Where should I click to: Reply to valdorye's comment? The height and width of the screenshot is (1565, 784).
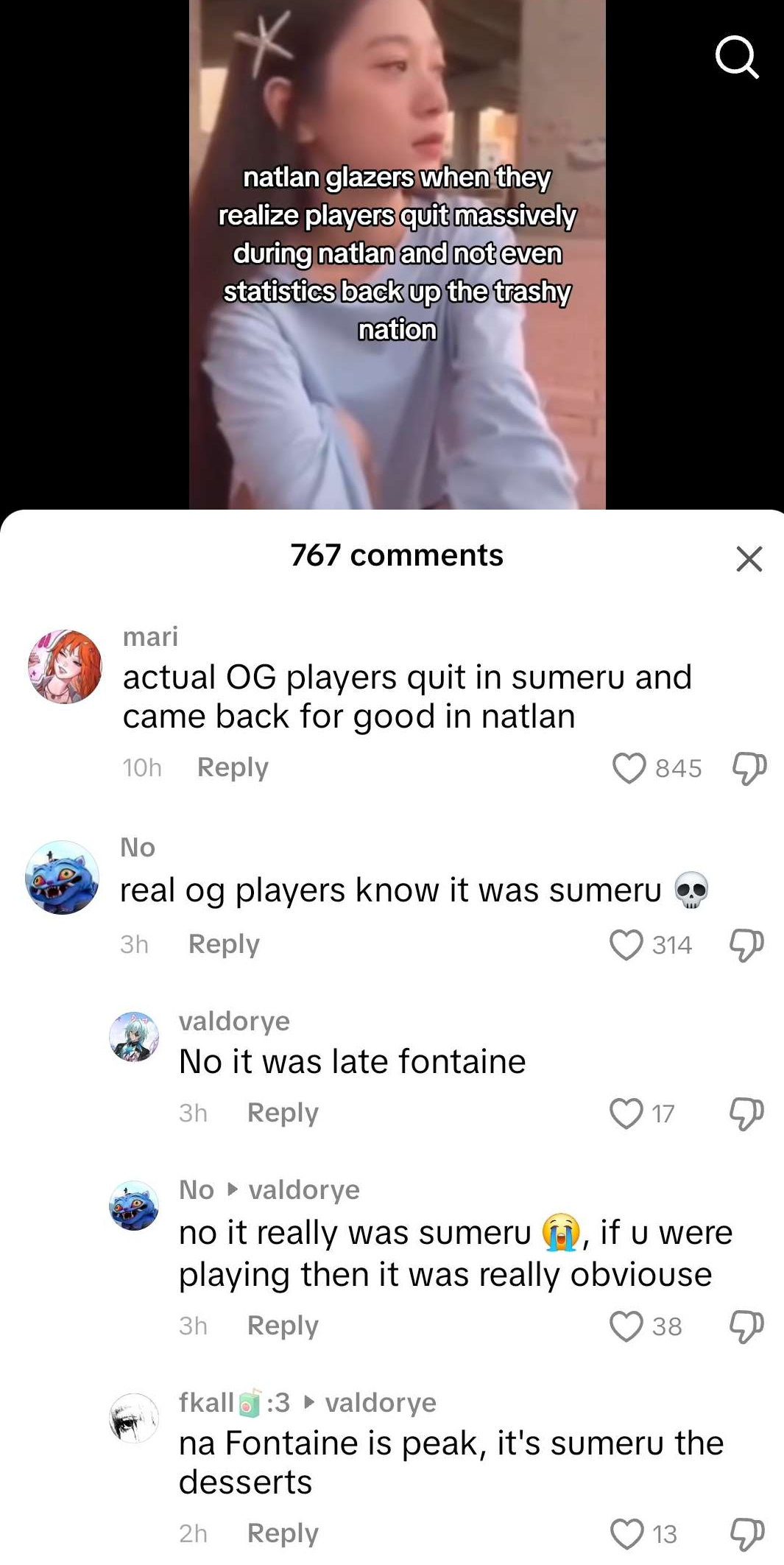coord(283,1113)
